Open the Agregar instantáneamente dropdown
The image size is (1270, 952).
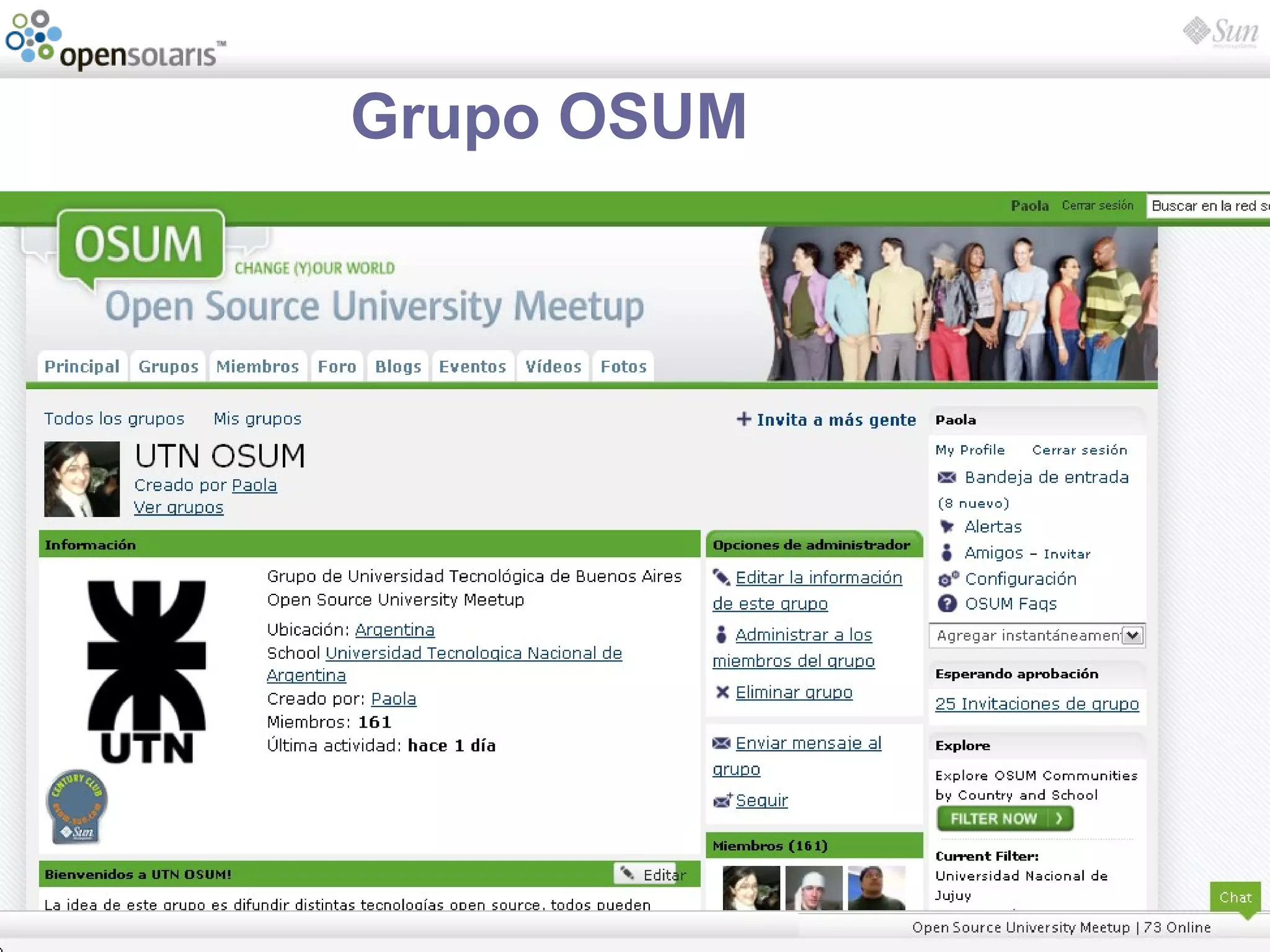1132,635
